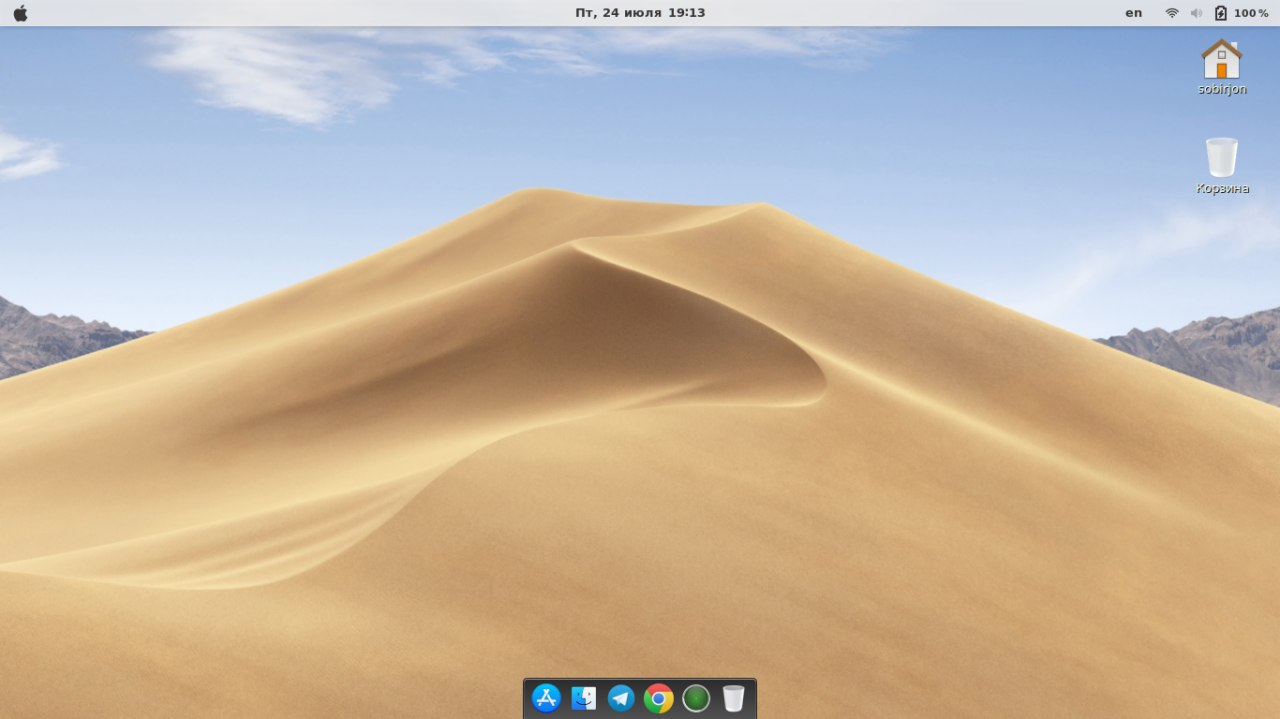Open the Trash in the dock
1280x719 pixels.
pos(733,698)
